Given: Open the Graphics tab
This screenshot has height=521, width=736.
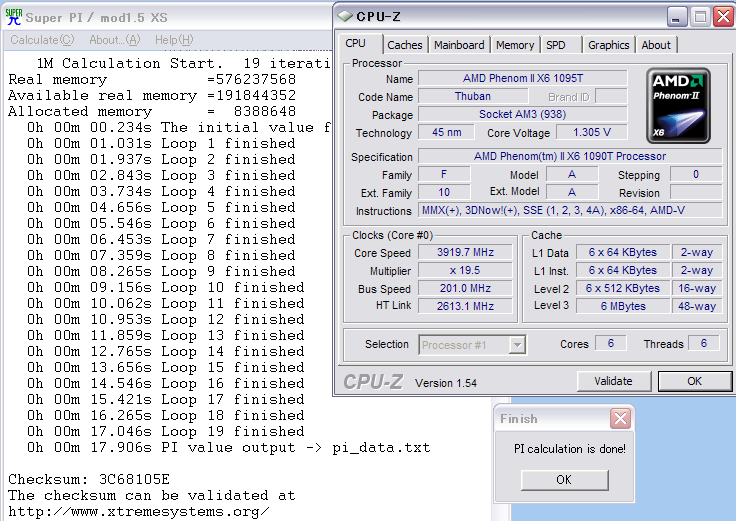Looking at the screenshot, I should point(608,45).
